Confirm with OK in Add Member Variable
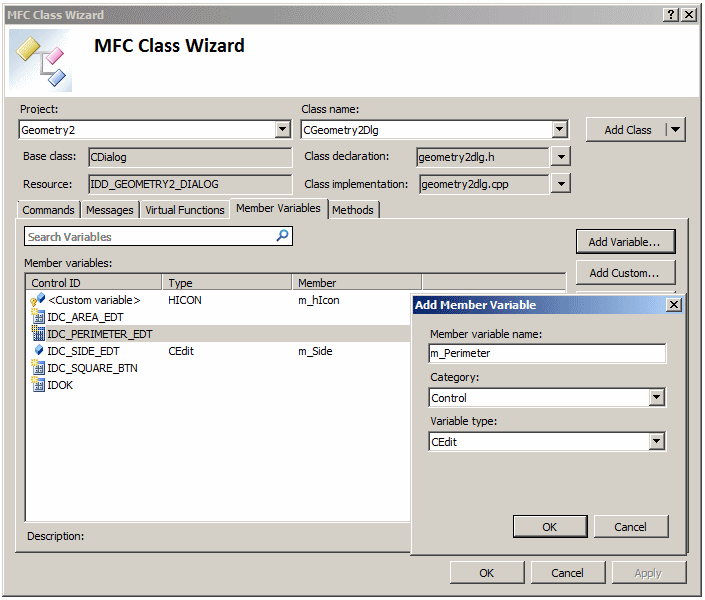The height and width of the screenshot is (600, 705). pos(550,527)
